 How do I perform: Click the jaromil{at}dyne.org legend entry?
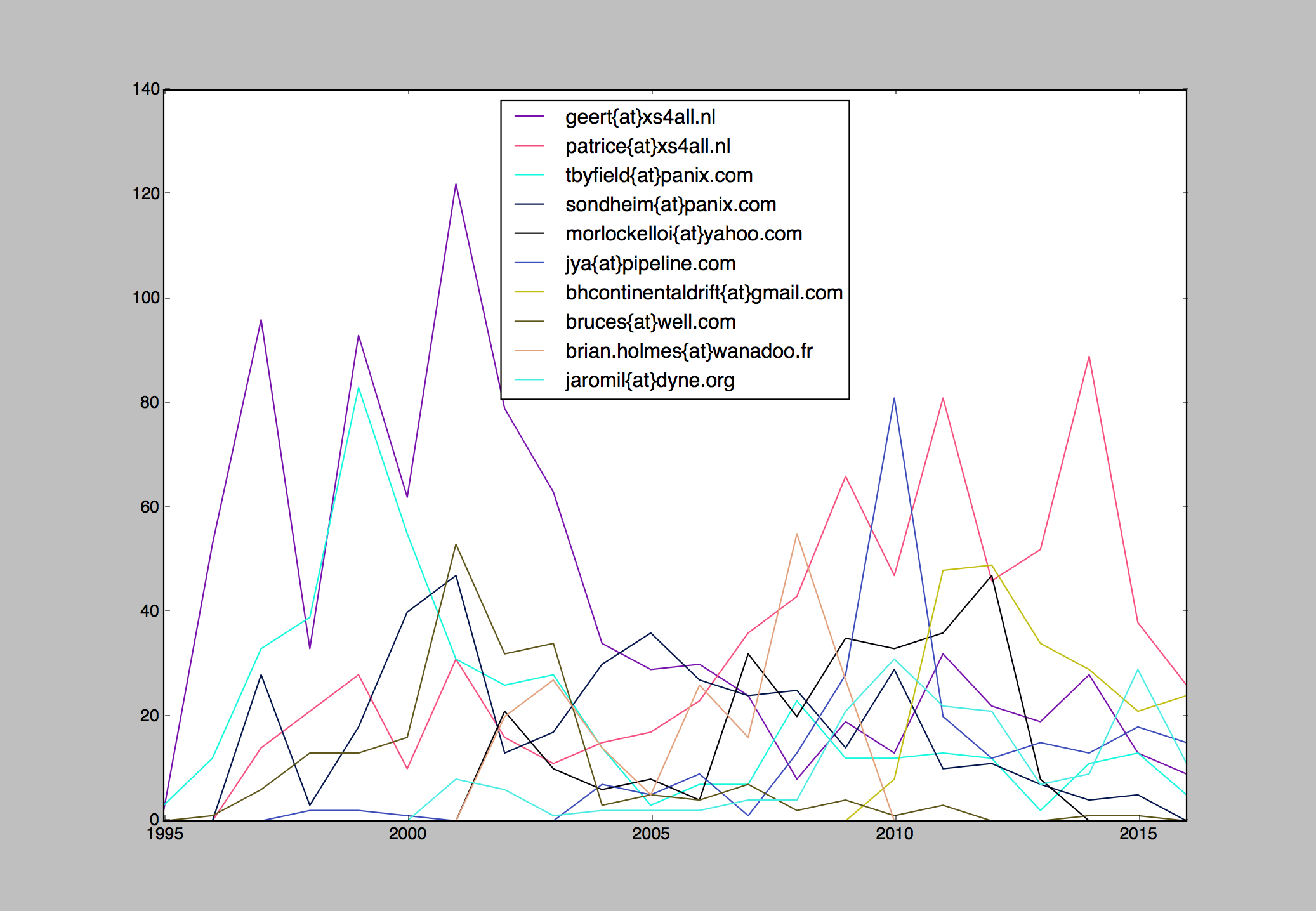coord(650,381)
